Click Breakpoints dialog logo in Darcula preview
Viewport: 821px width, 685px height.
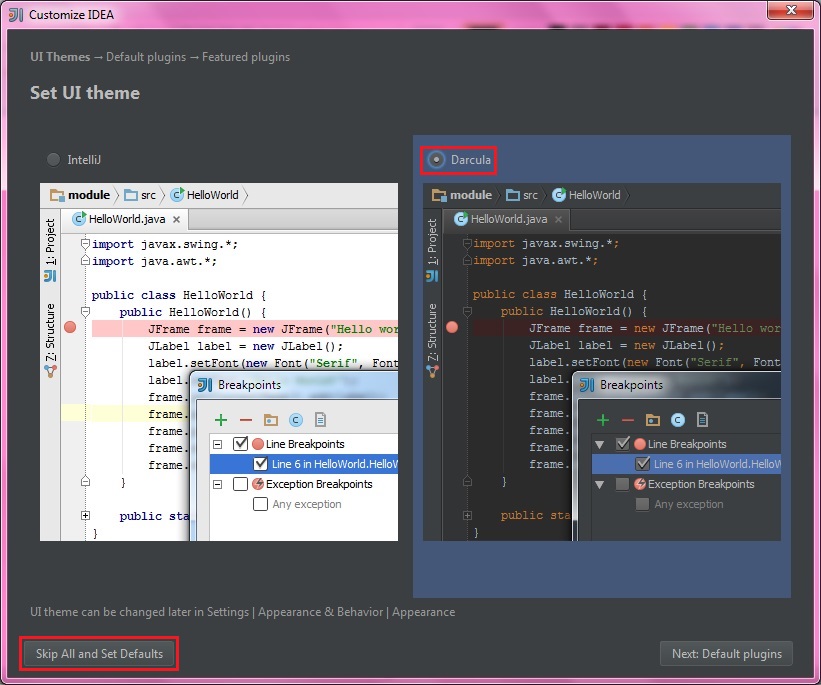(x=587, y=385)
